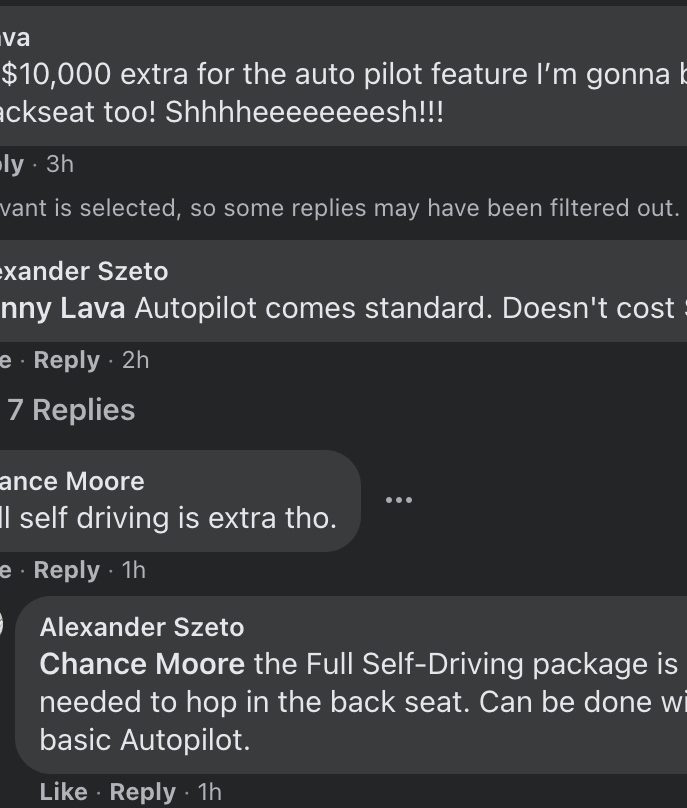Open the three-dot menu beside Chance Moore's comment

pos(398,500)
